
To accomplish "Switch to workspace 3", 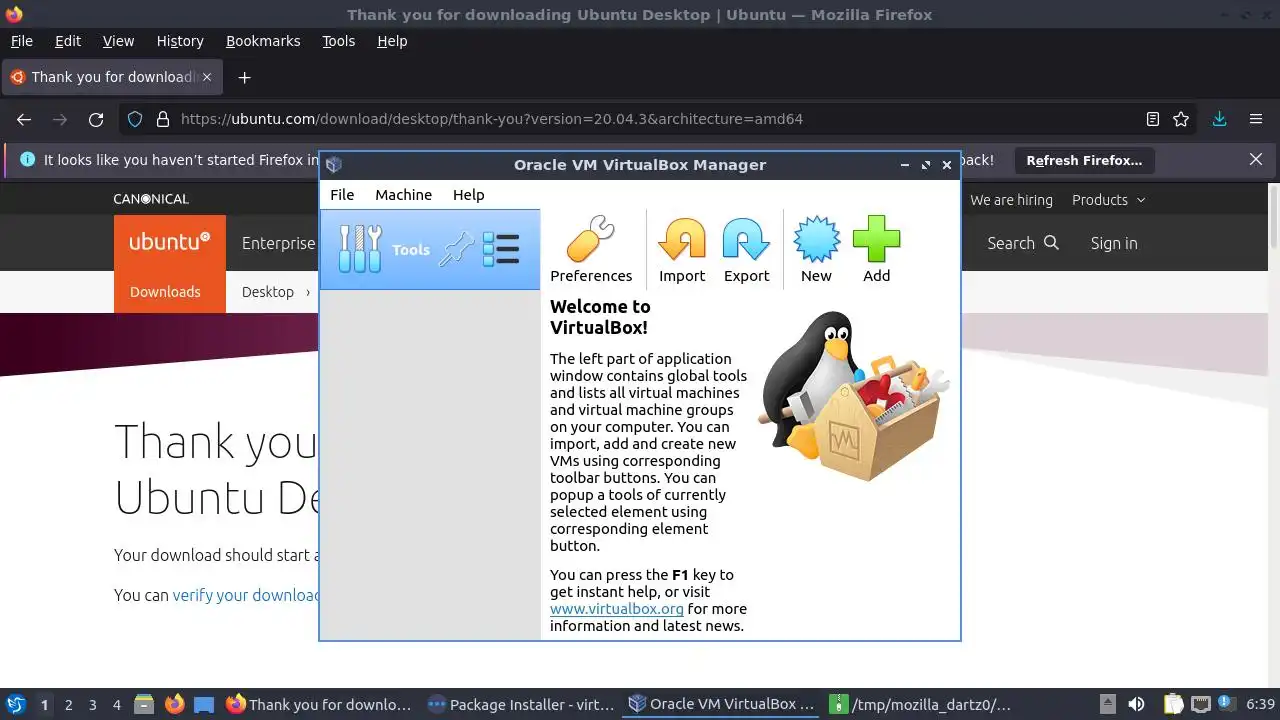I will pyautogui.click(x=92, y=705).
